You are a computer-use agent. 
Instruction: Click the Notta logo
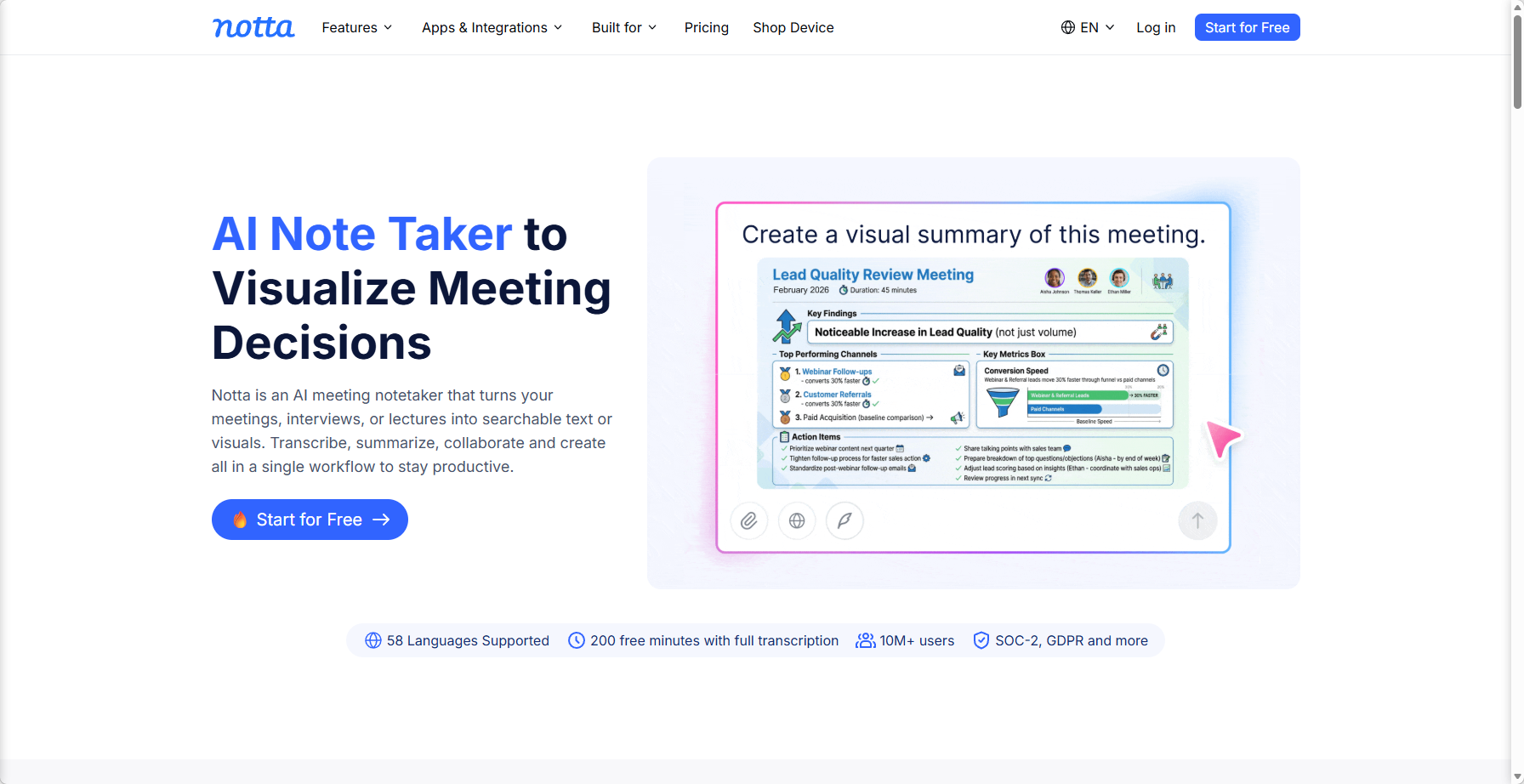(253, 27)
